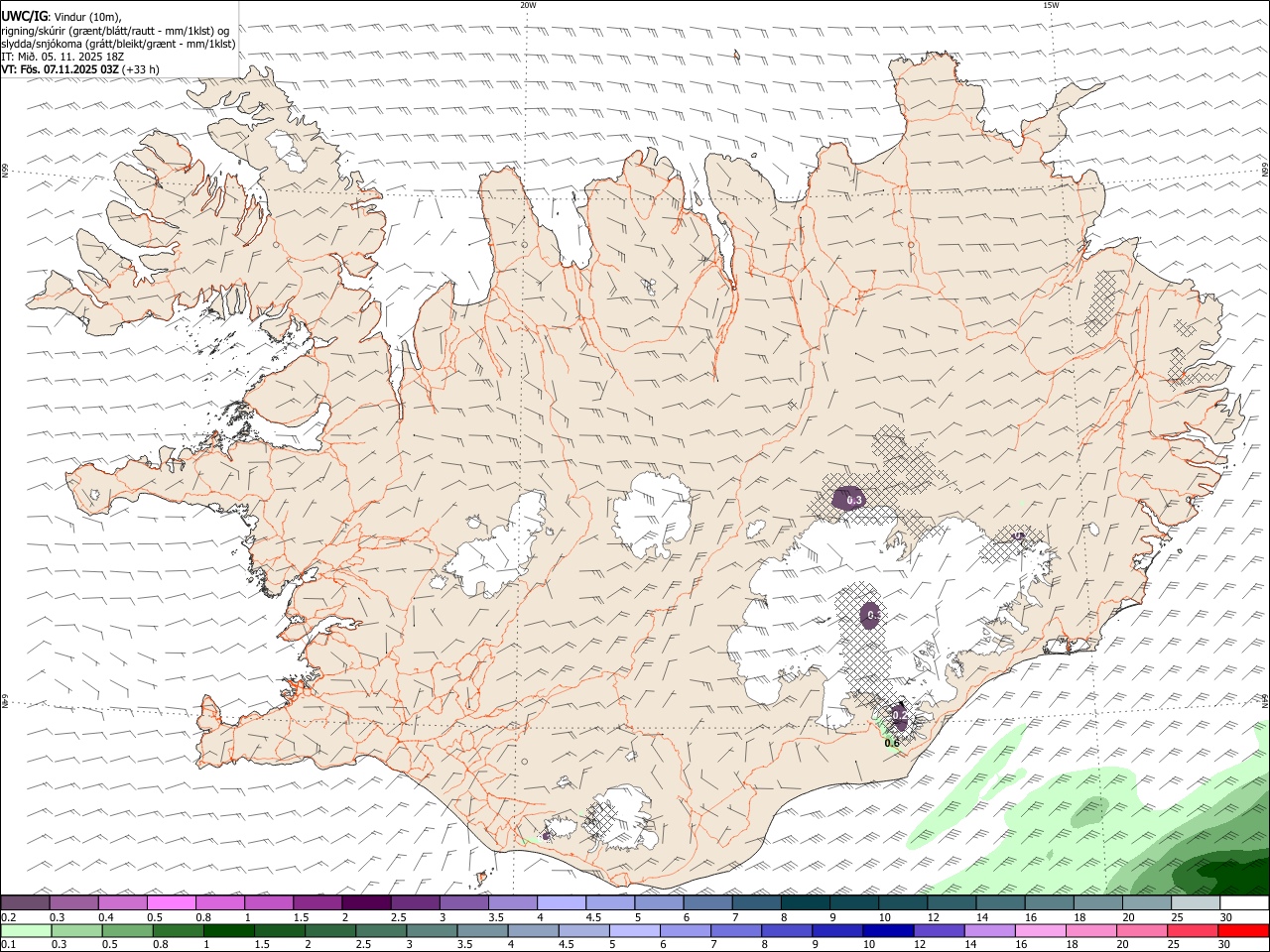The image size is (1270, 952).
Task: Click the light pink bottom-row swatch starting at 16
Action: point(1040,930)
